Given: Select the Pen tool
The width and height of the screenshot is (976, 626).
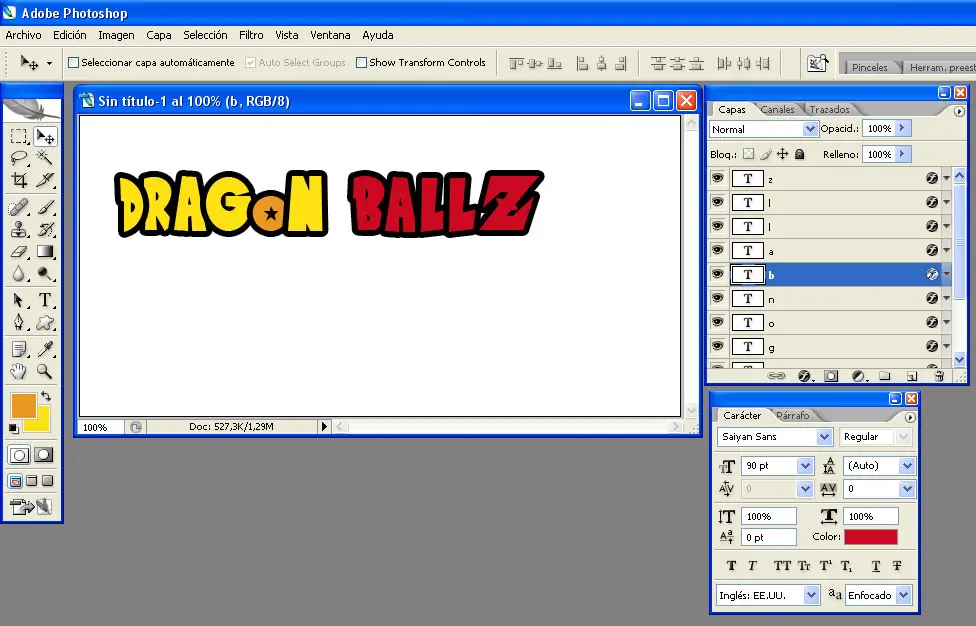Looking at the screenshot, I should click(x=19, y=322).
